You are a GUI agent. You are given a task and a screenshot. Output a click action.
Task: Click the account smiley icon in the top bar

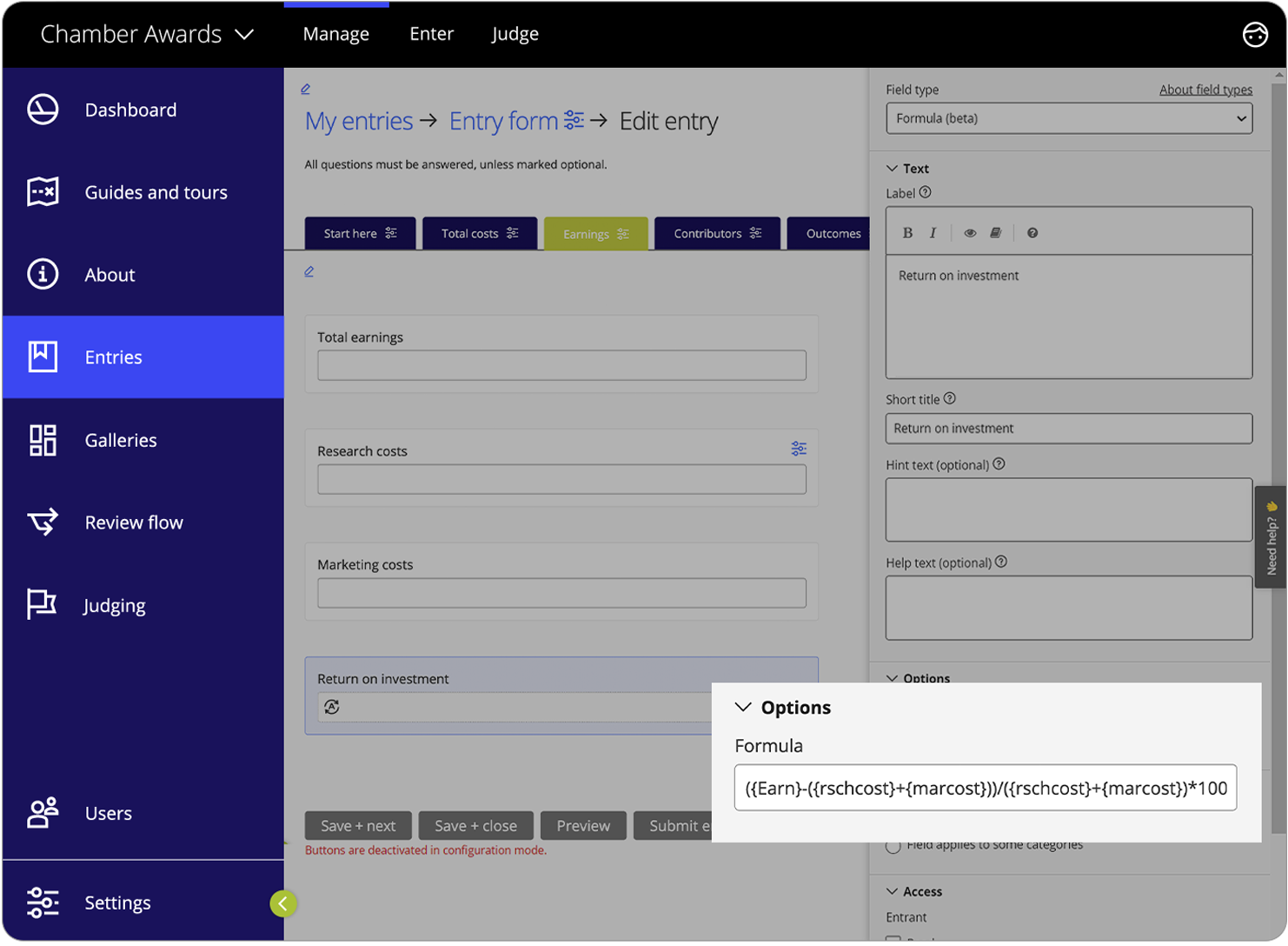pyautogui.click(x=1256, y=34)
